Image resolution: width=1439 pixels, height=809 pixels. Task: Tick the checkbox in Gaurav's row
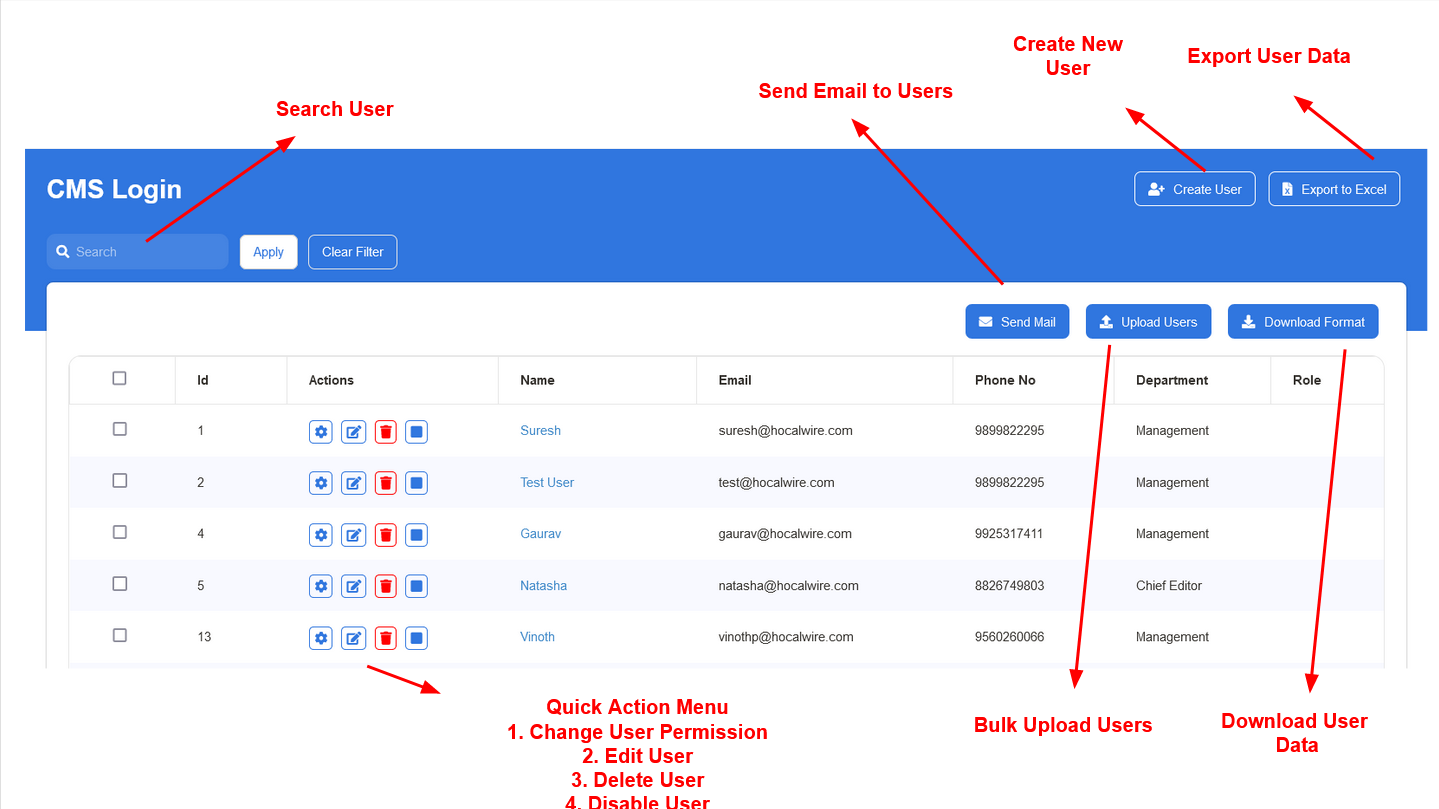pos(120,532)
